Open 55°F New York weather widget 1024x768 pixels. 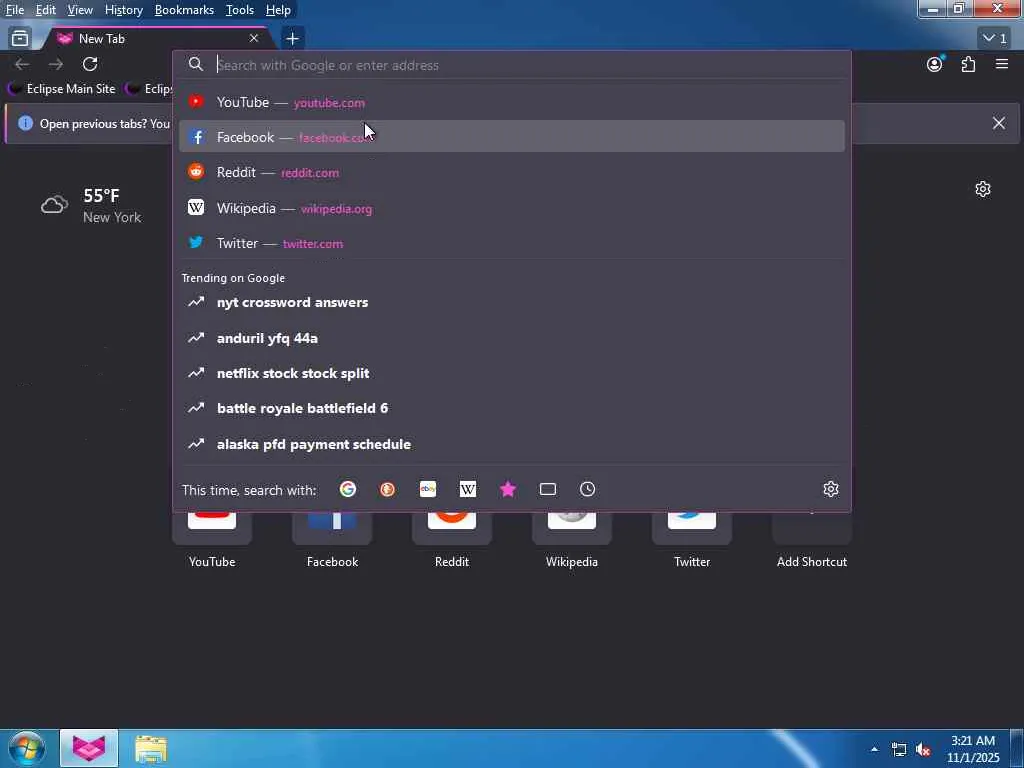pos(91,205)
